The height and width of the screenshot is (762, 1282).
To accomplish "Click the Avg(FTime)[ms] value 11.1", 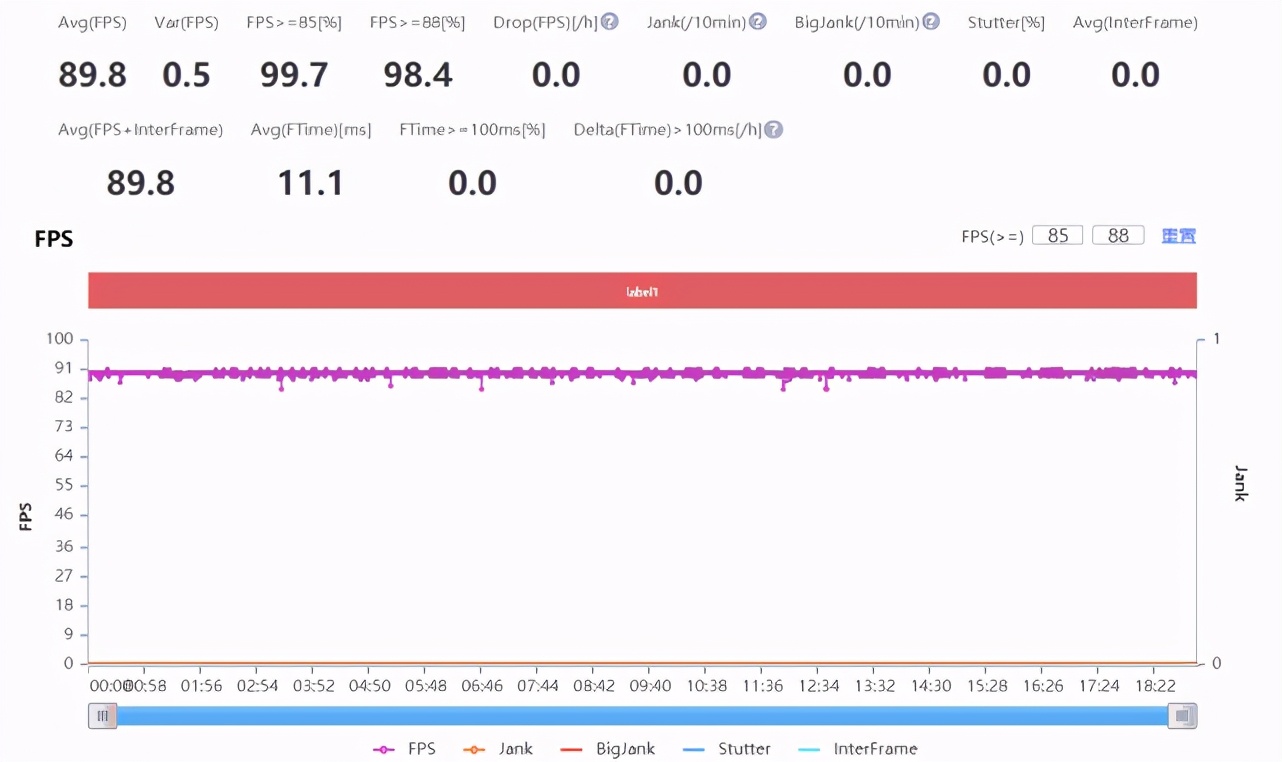I will [x=310, y=183].
